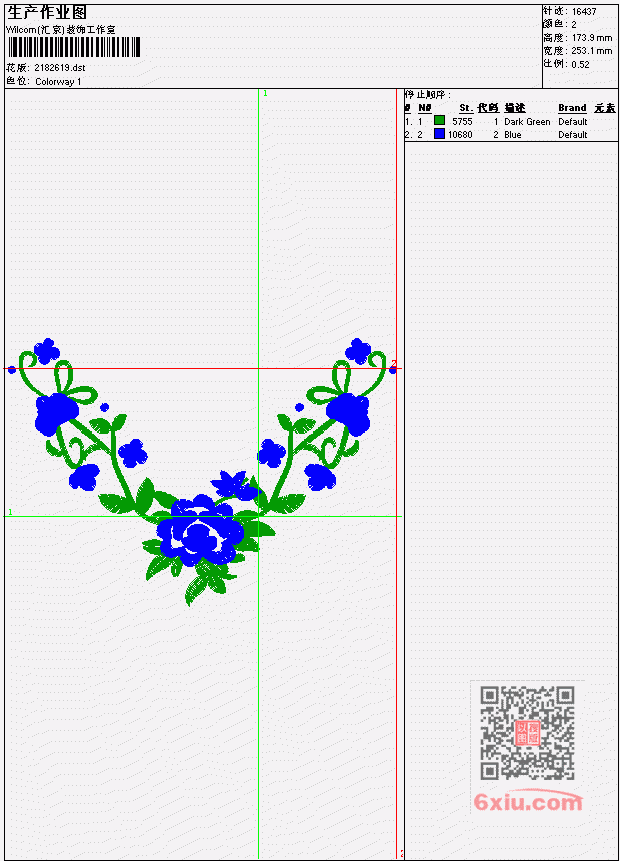
Task: Click the 'Brand' column header
Action: [x=572, y=108]
